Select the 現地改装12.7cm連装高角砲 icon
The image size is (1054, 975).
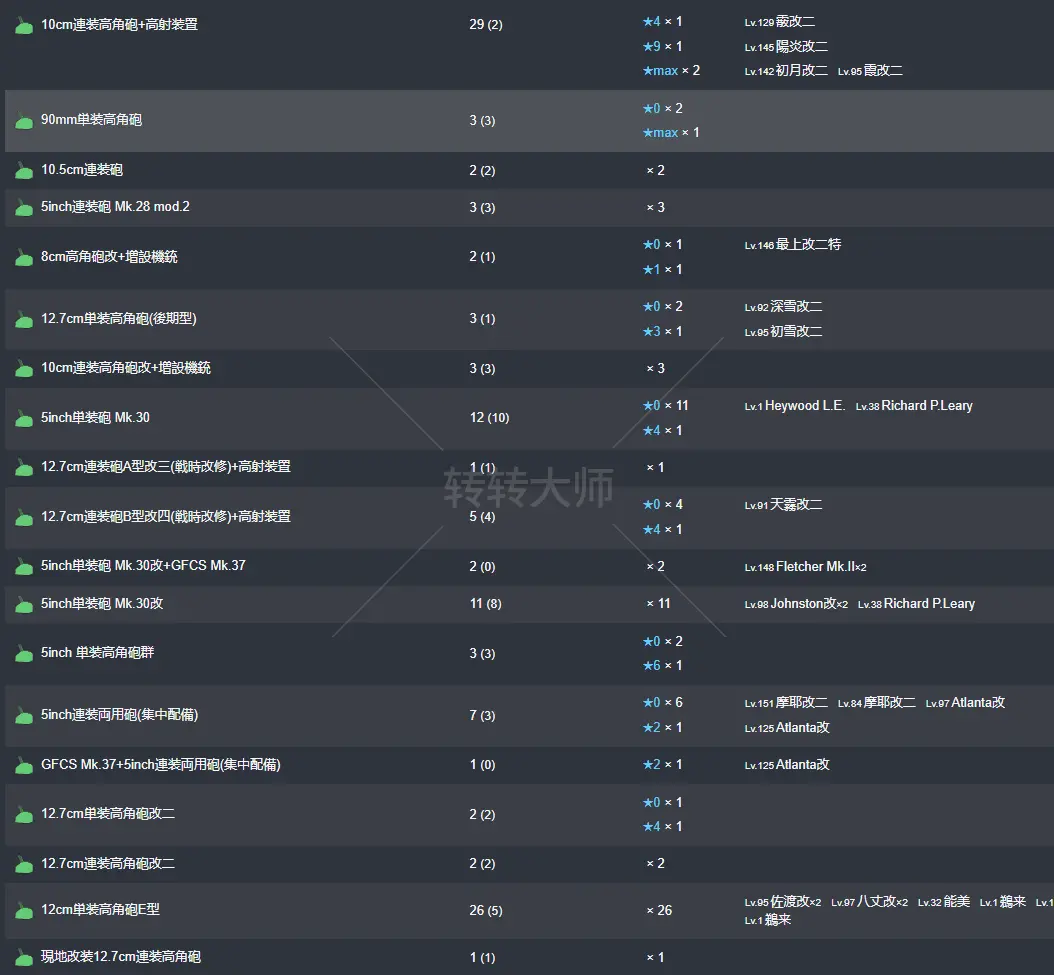(x=24, y=958)
